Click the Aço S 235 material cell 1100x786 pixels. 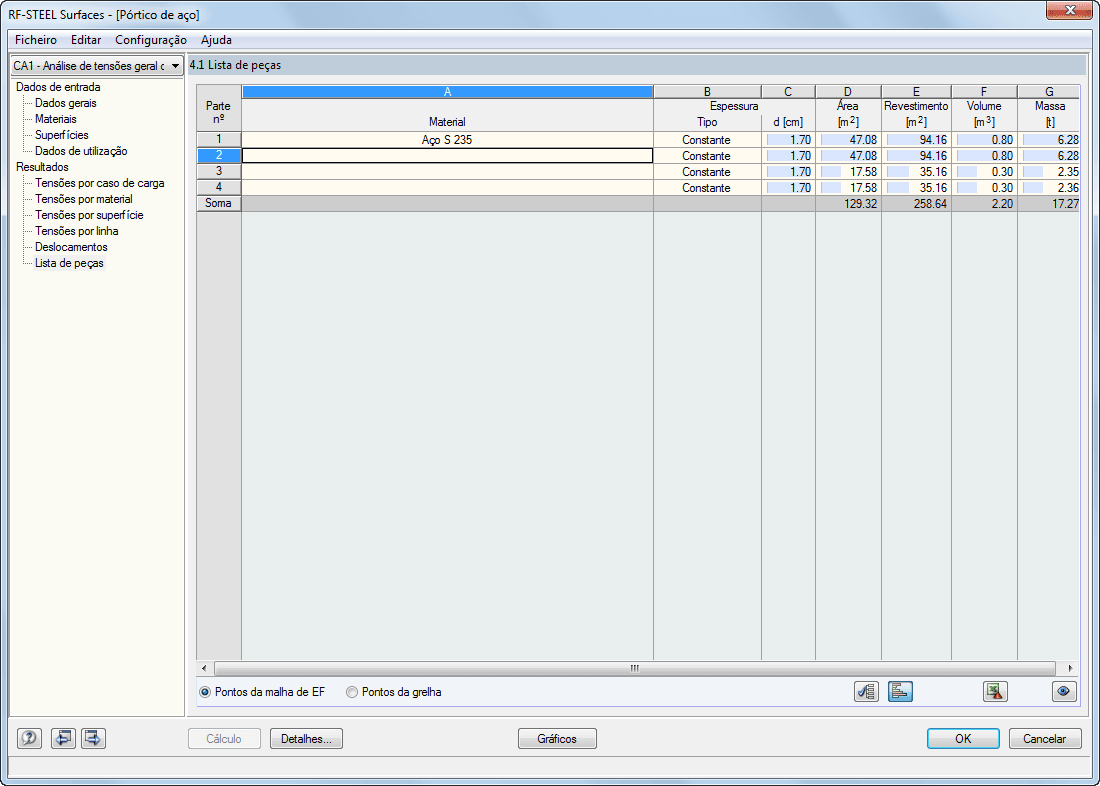pyautogui.click(x=448, y=140)
